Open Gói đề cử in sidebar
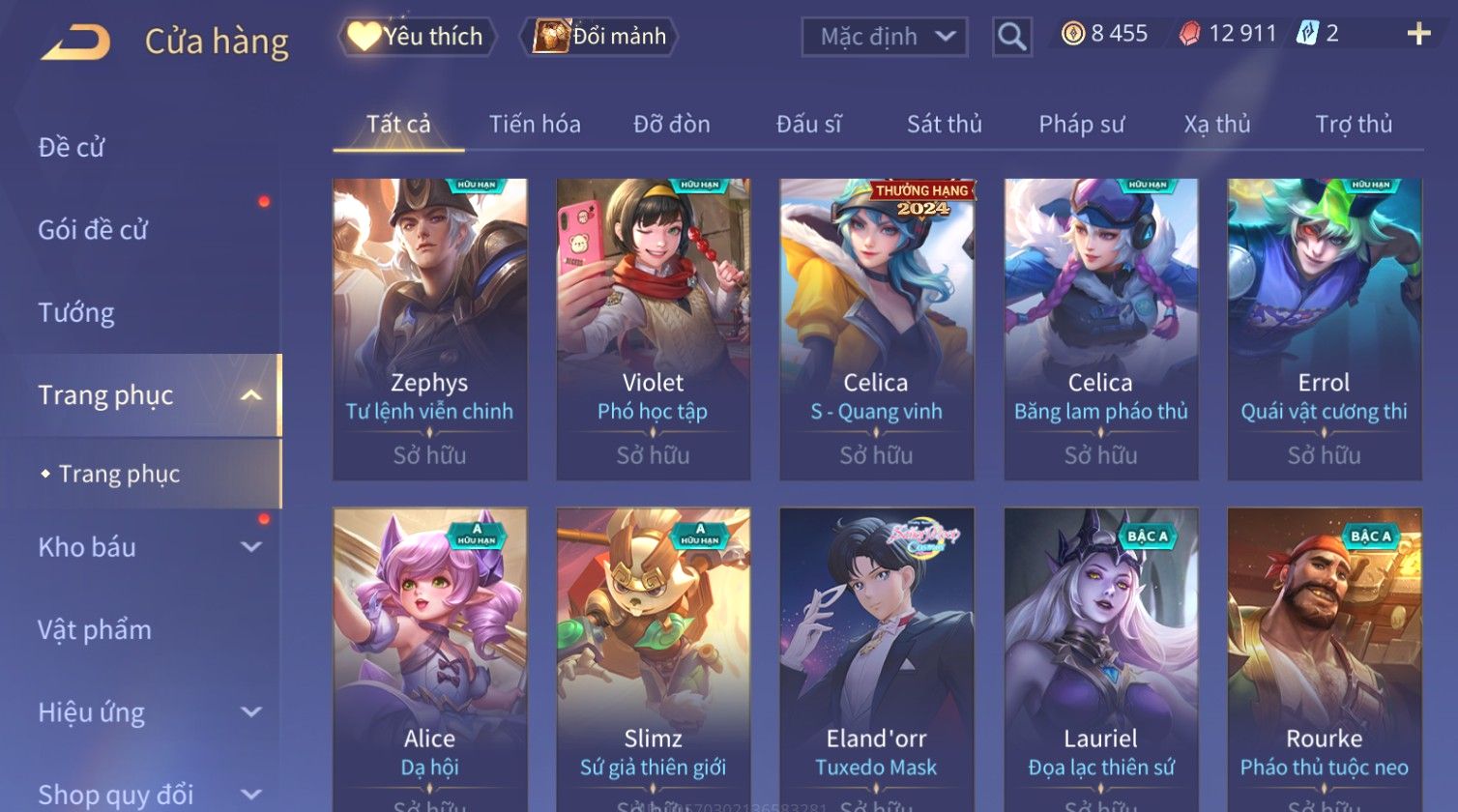 click(x=93, y=230)
